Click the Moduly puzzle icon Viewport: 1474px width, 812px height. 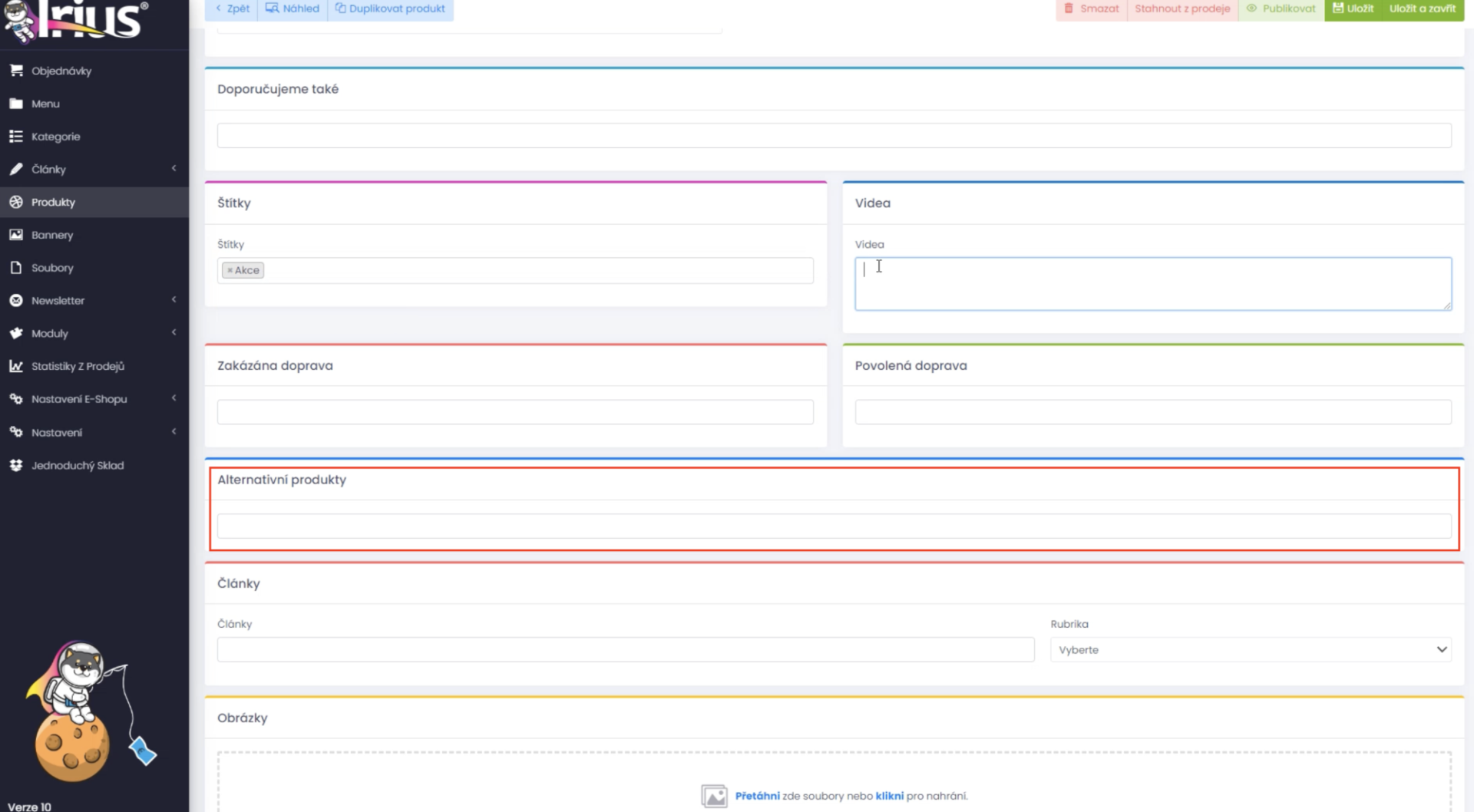click(16, 334)
